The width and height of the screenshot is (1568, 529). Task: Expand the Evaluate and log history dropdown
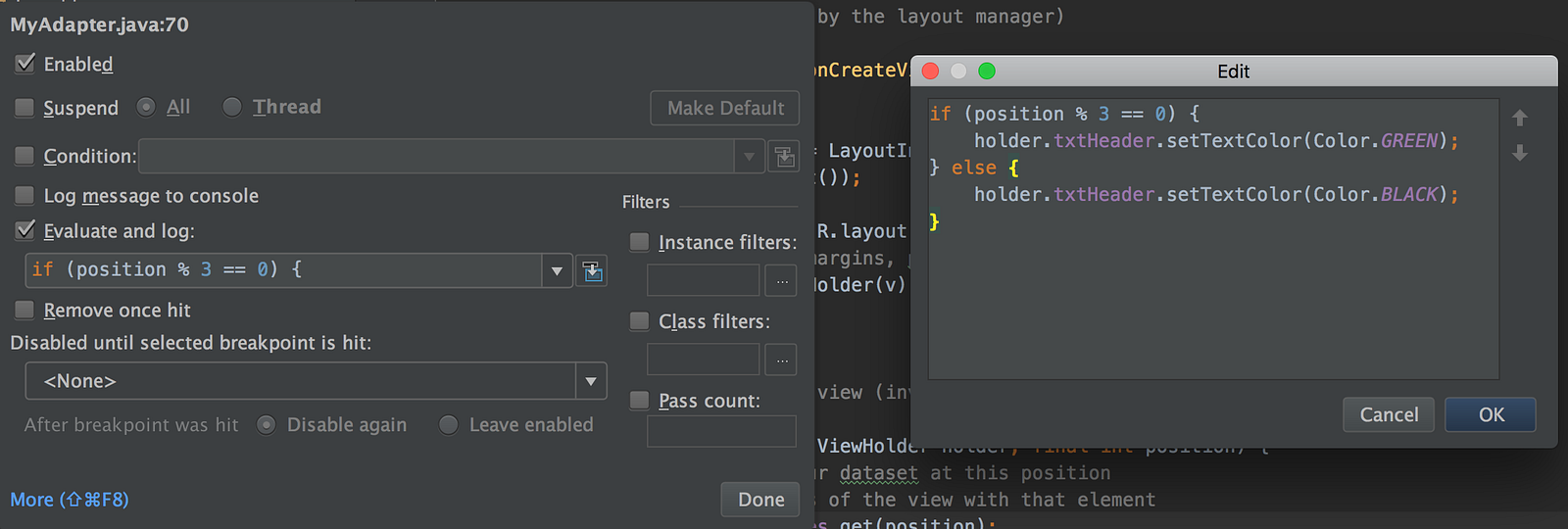(x=557, y=270)
